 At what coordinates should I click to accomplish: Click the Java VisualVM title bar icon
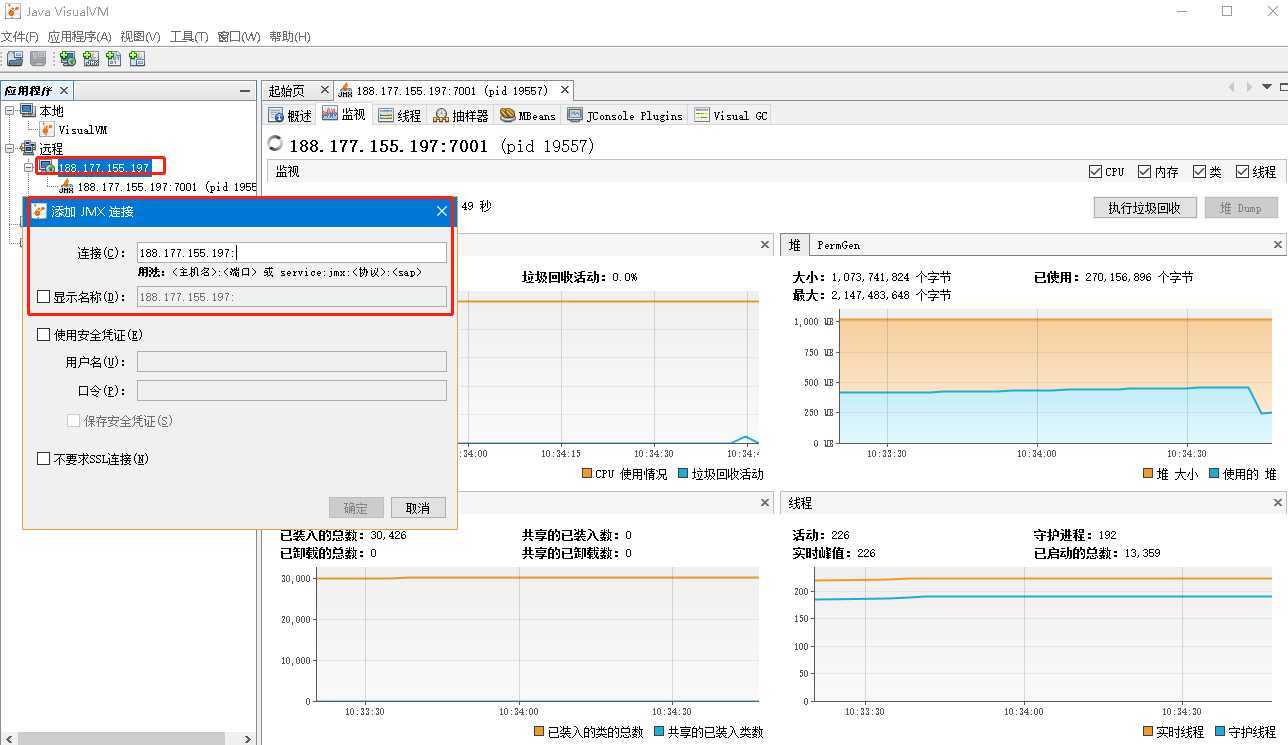point(12,12)
